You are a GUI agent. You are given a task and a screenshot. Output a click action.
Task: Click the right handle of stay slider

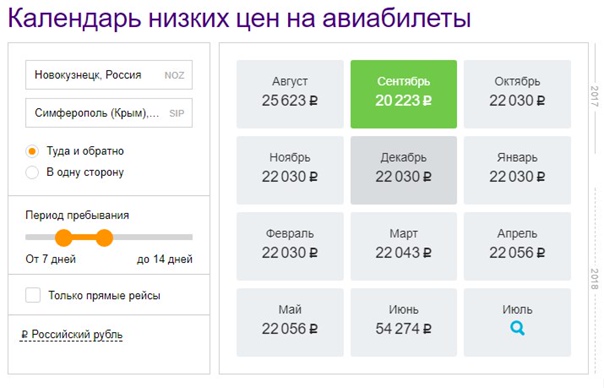tap(104, 238)
